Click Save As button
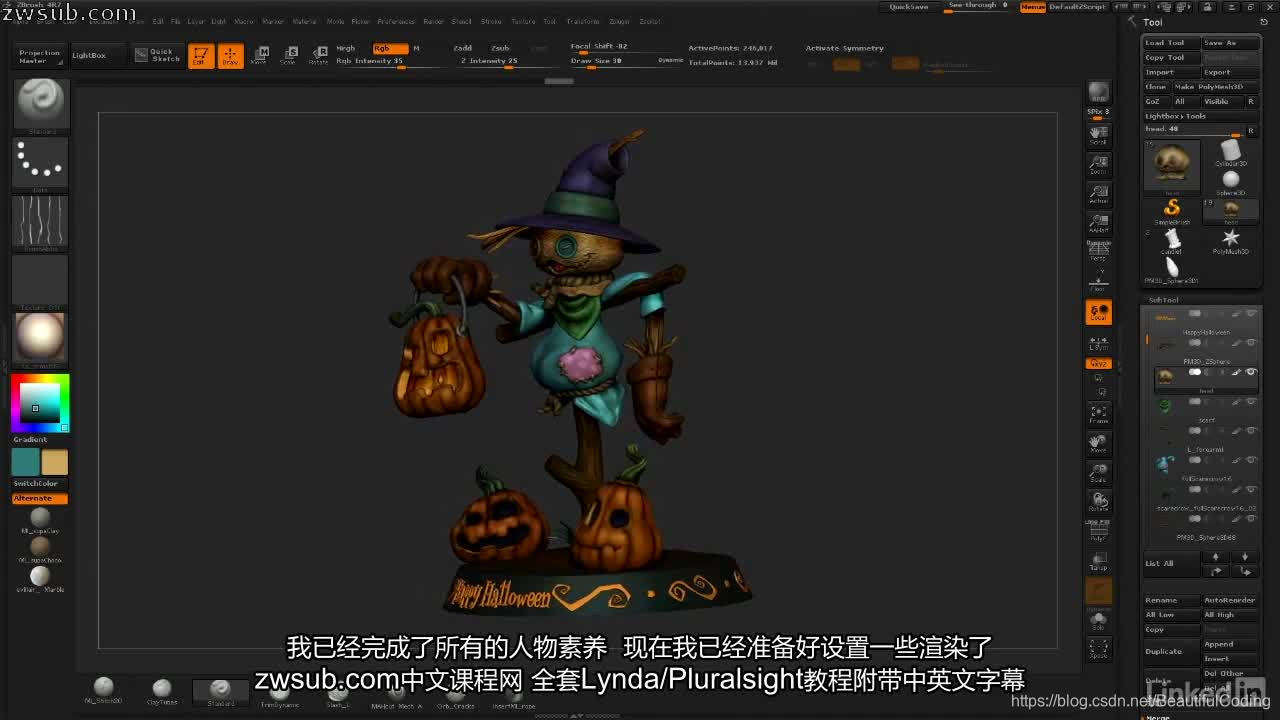Screen dimensions: 1280x720 (x=1230, y=43)
